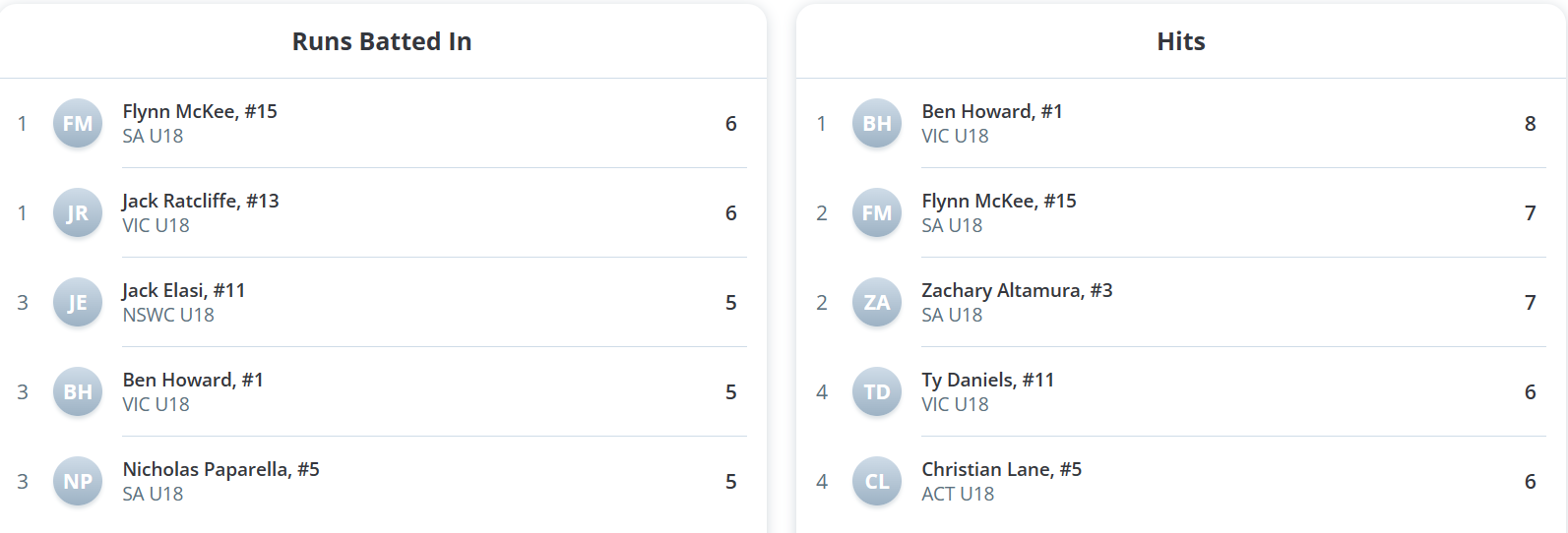Click the JE avatar for Jack Elasi
Screen dimensions: 1568x533
coord(78,303)
